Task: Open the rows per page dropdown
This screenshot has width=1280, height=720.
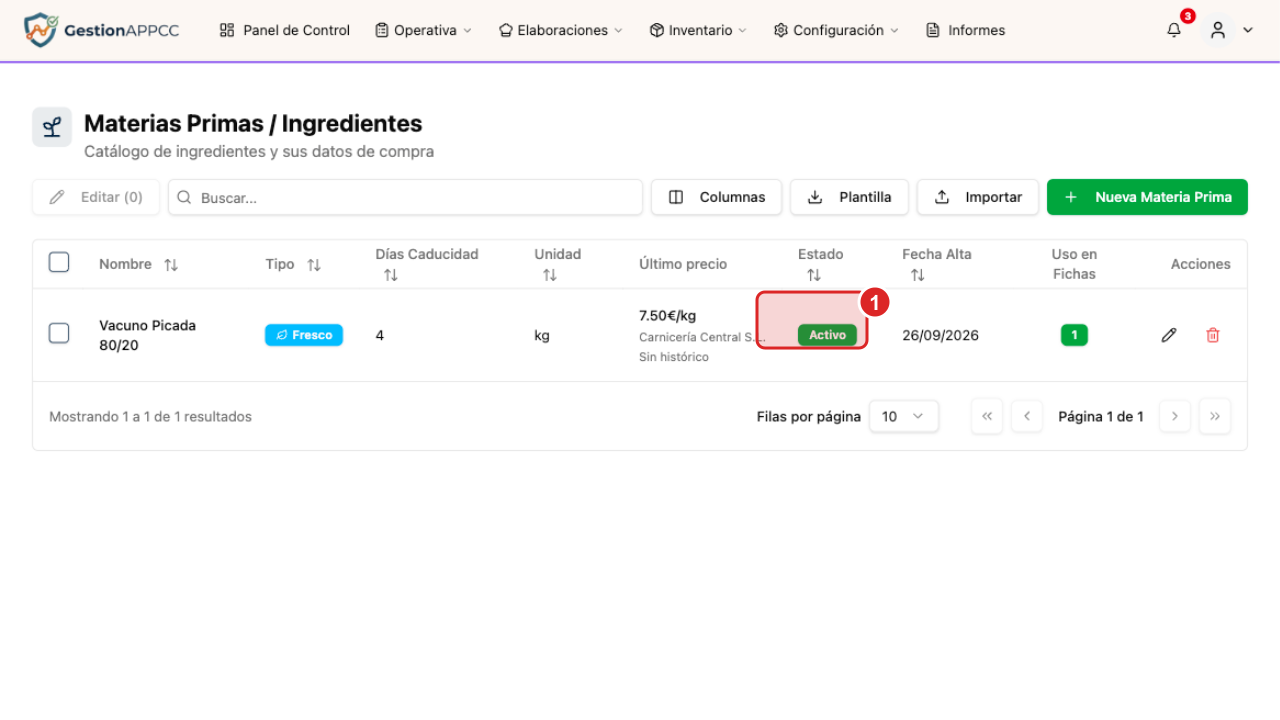Action: tap(904, 416)
